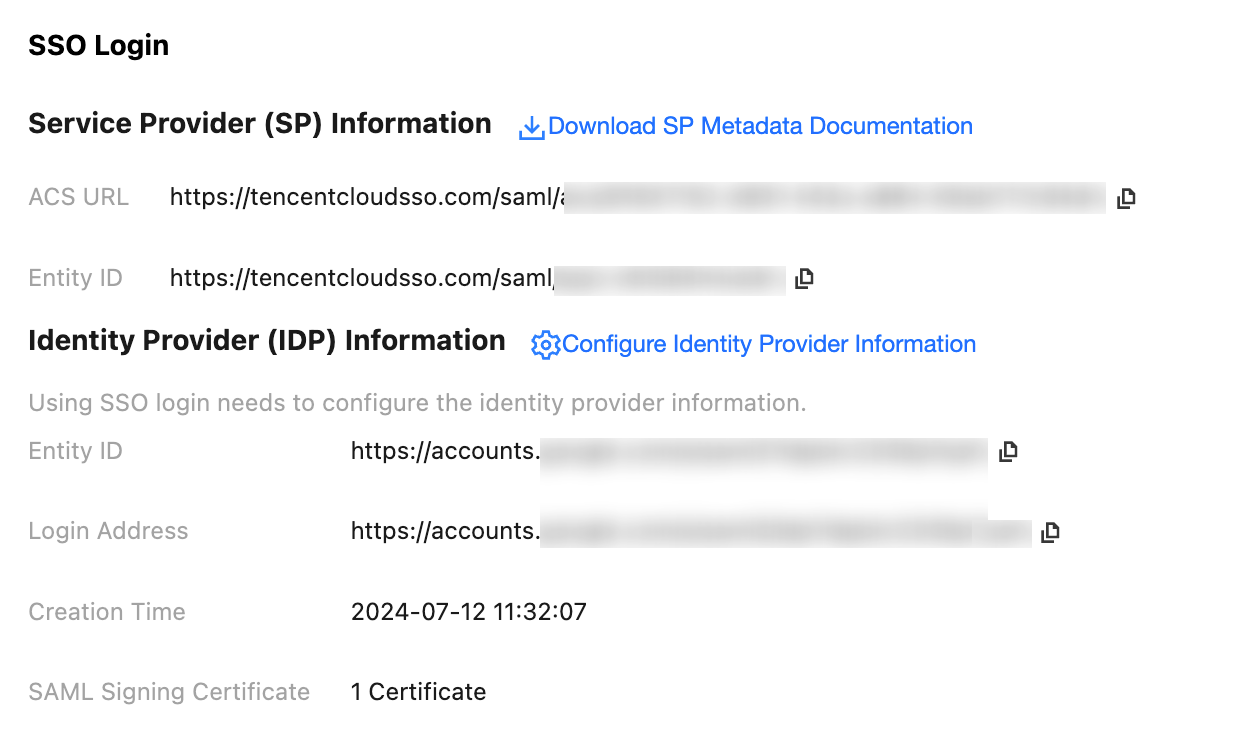The height and width of the screenshot is (730, 1244).
Task: Click the Creation Time label
Action: 107,612
